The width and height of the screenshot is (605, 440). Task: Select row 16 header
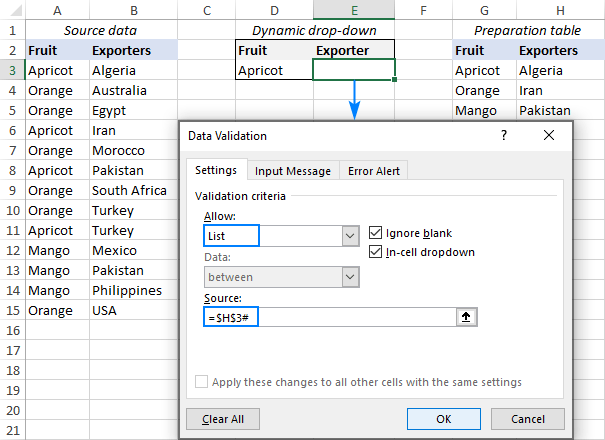coord(13,330)
